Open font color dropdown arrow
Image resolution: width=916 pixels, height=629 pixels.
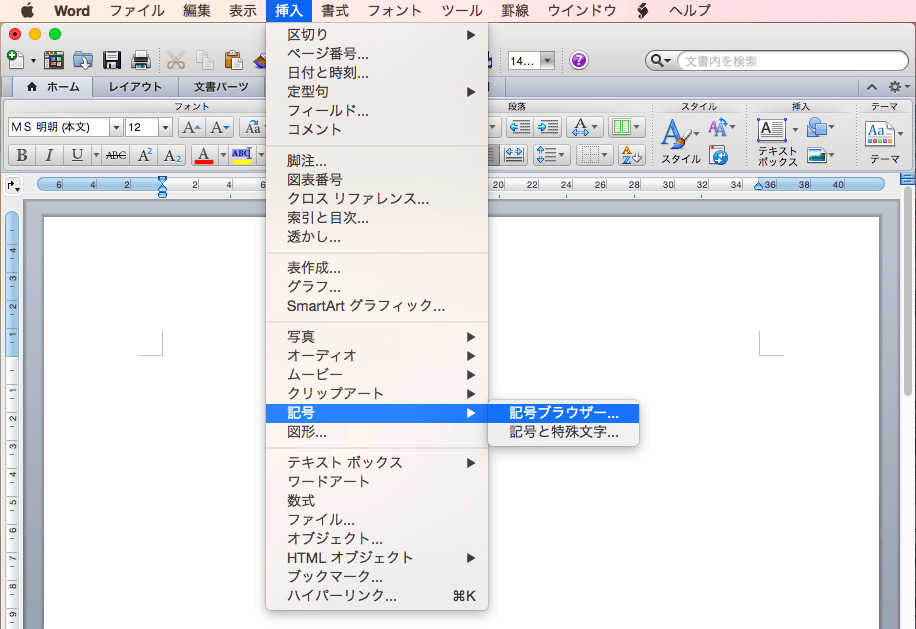tap(223, 155)
